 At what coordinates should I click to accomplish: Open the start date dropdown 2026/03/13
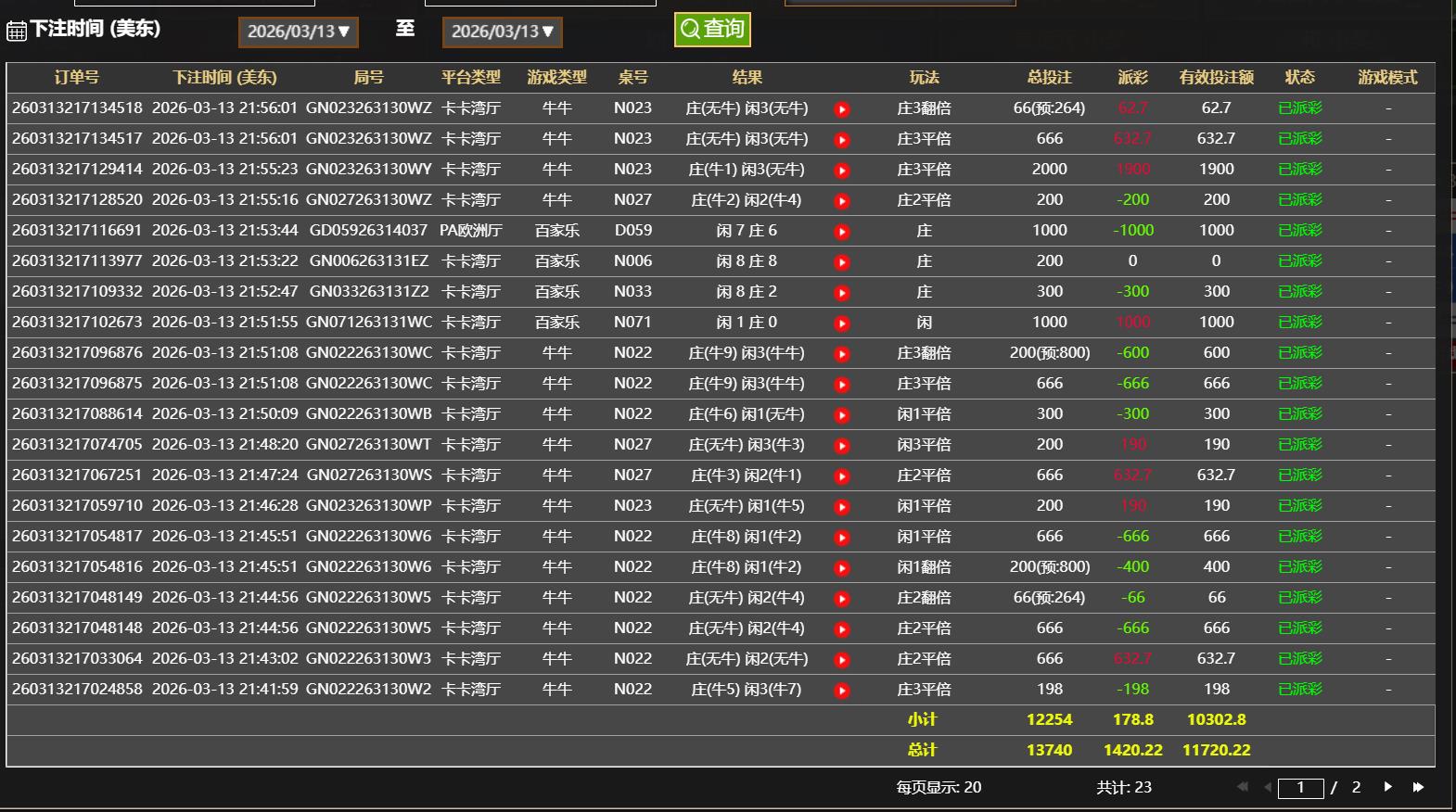pos(298,32)
